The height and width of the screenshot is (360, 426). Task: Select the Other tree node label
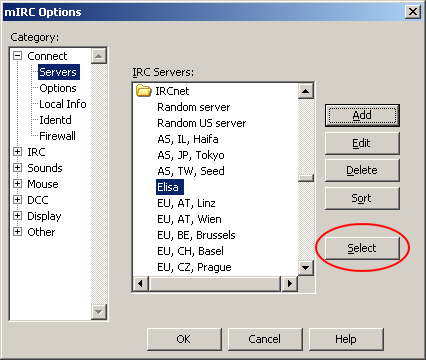(x=41, y=232)
